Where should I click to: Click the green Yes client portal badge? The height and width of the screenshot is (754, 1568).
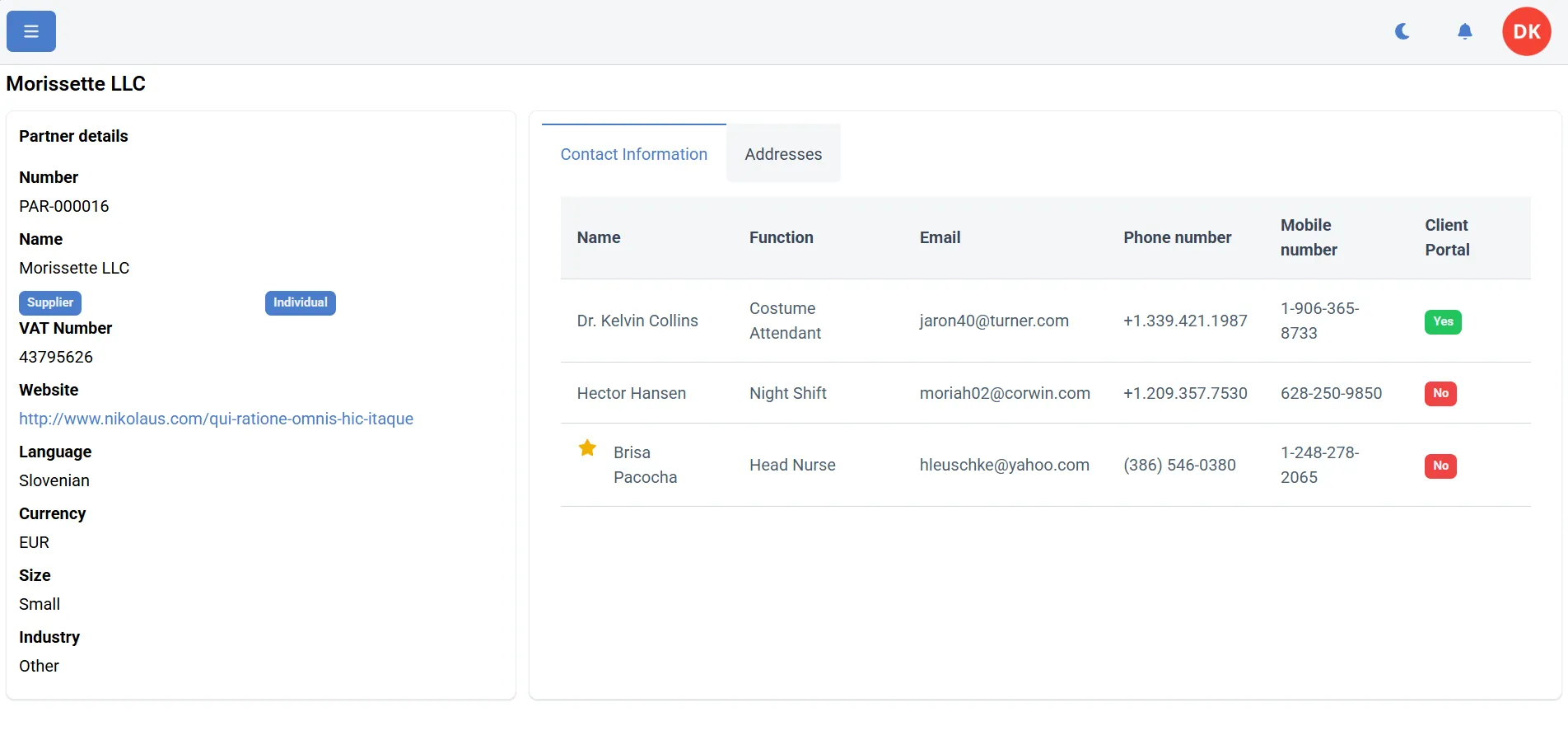[x=1443, y=321]
